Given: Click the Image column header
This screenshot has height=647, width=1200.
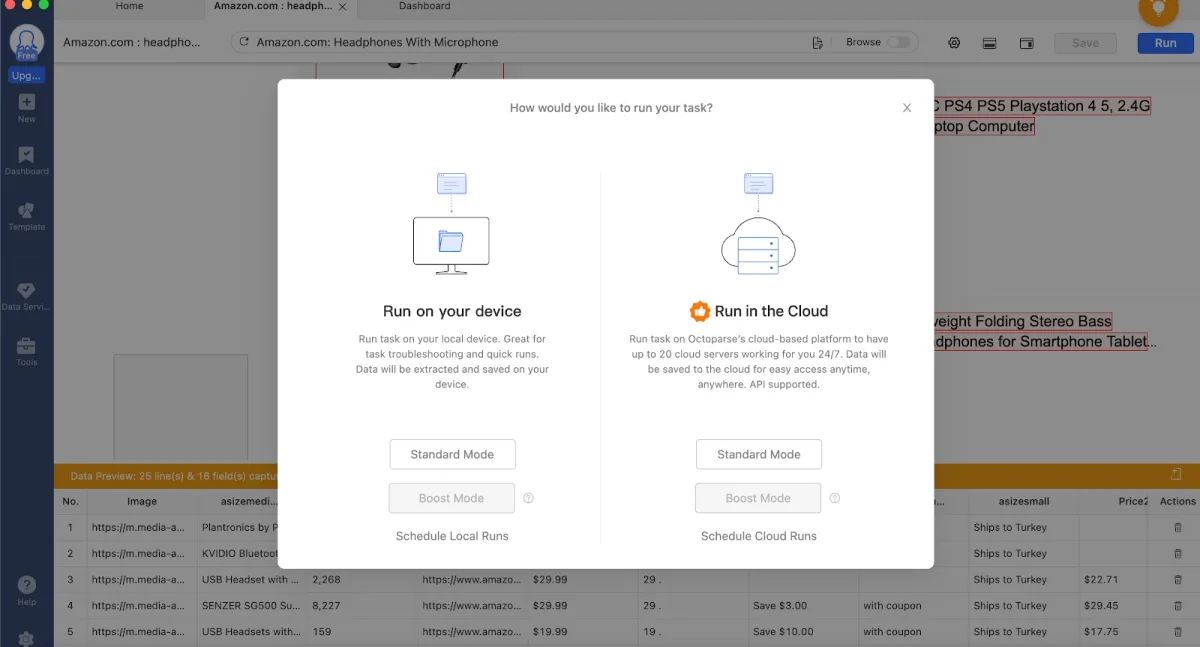Looking at the screenshot, I should tap(142, 501).
